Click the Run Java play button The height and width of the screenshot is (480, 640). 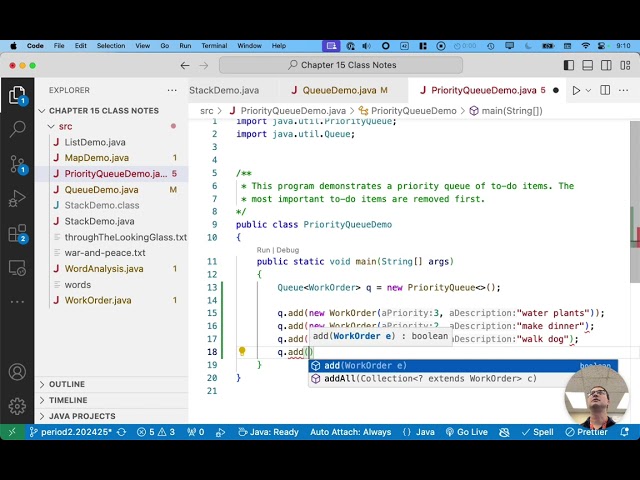[x=576, y=90]
